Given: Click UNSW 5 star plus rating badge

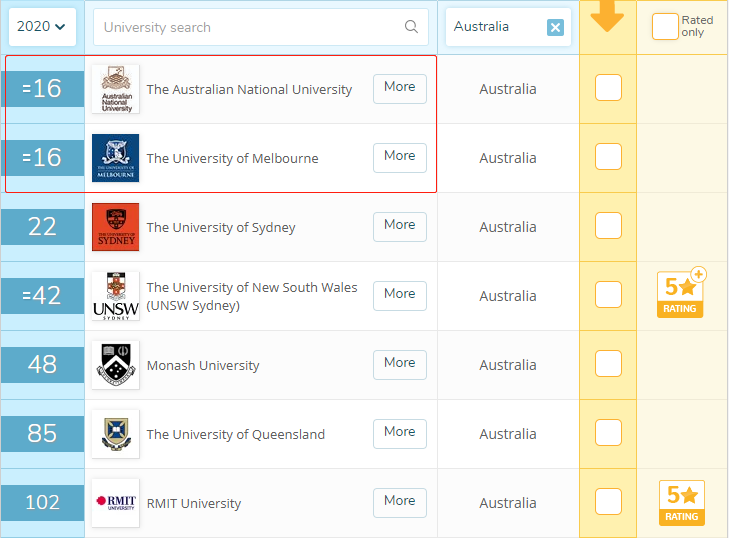Looking at the screenshot, I should (x=681, y=292).
